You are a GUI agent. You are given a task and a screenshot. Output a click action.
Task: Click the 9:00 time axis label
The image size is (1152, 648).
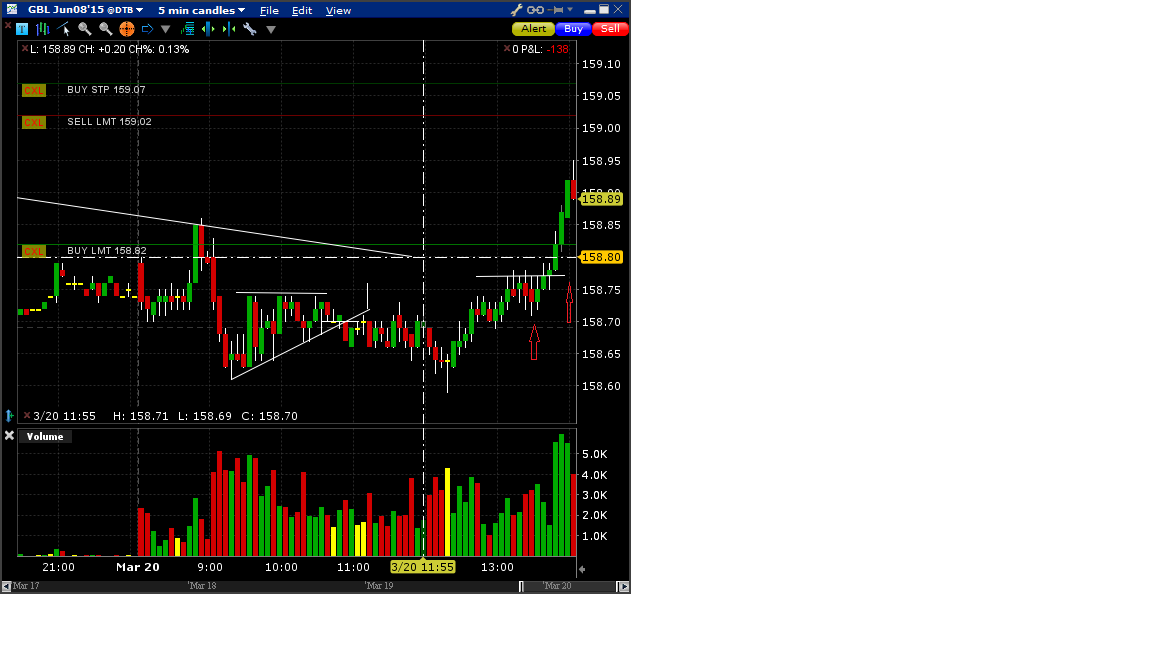click(x=210, y=567)
